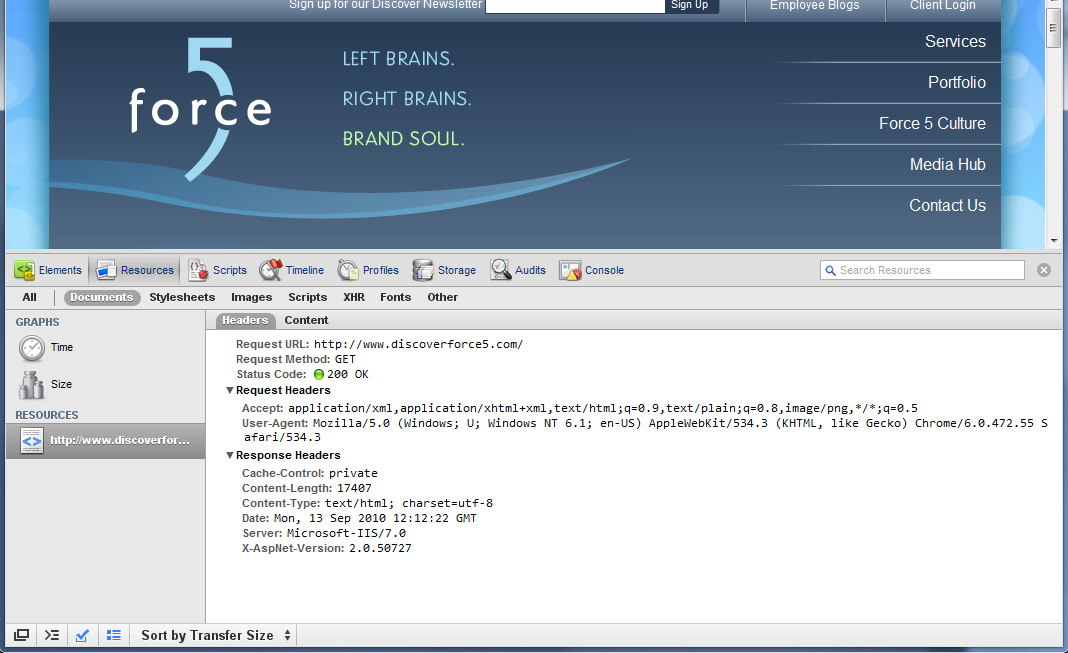Click the Cache-Control private line
The image size is (1068, 653).
pyautogui.click(x=309, y=473)
